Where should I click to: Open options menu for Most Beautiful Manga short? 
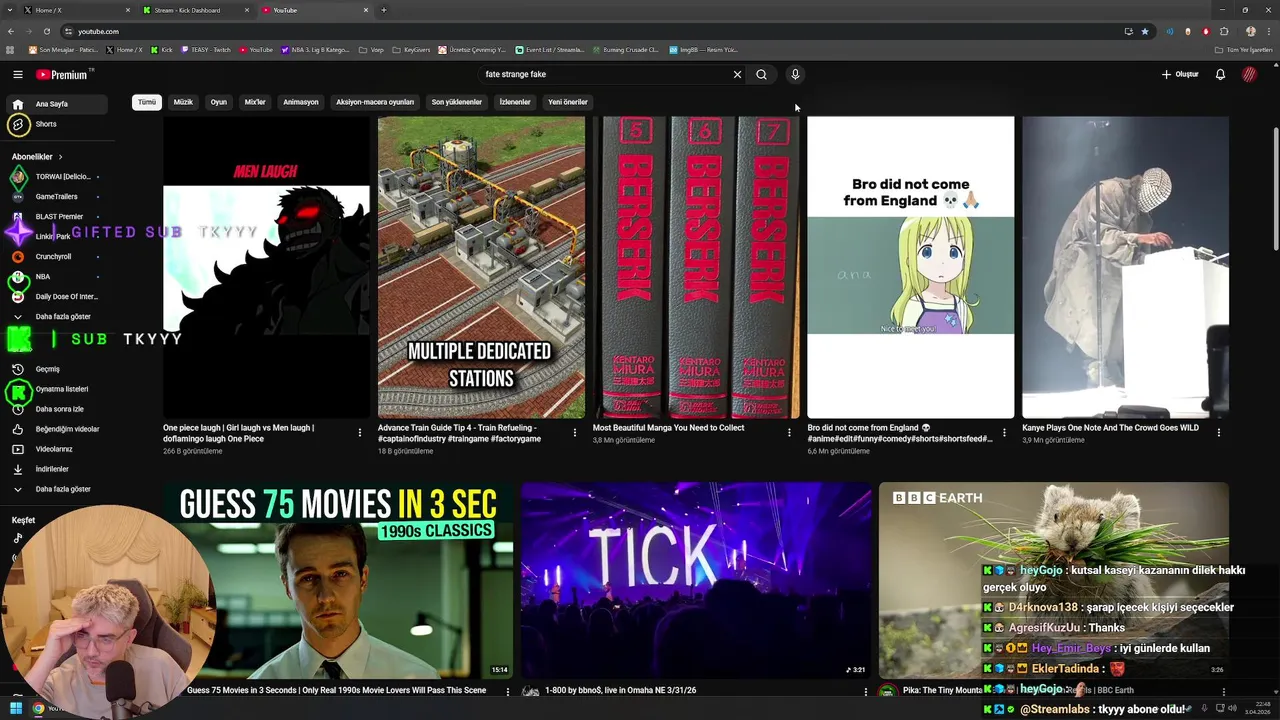(x=789, y=432)
